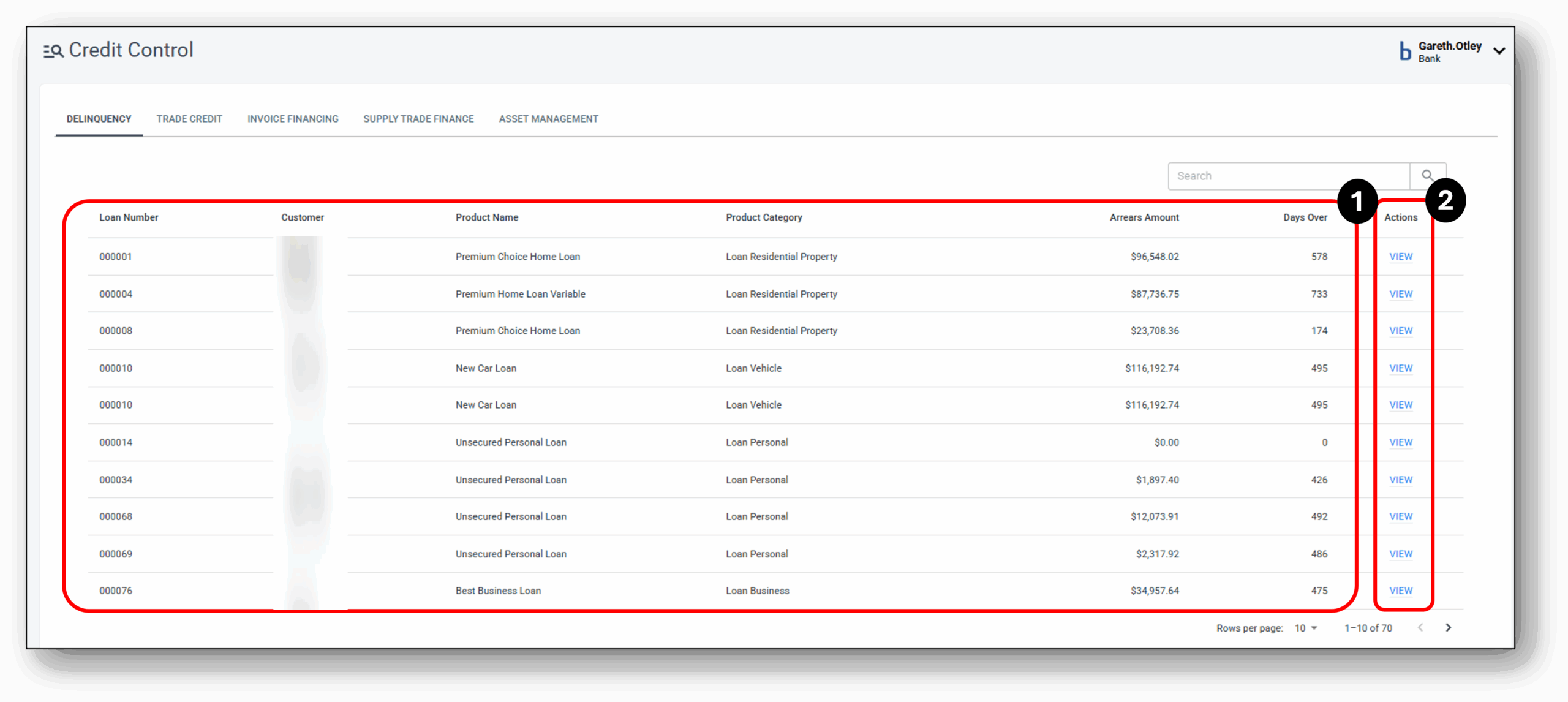Expand the rows-per-page selector showing 10
The width and height of the screenshot is (1568, 702).
1306,627
